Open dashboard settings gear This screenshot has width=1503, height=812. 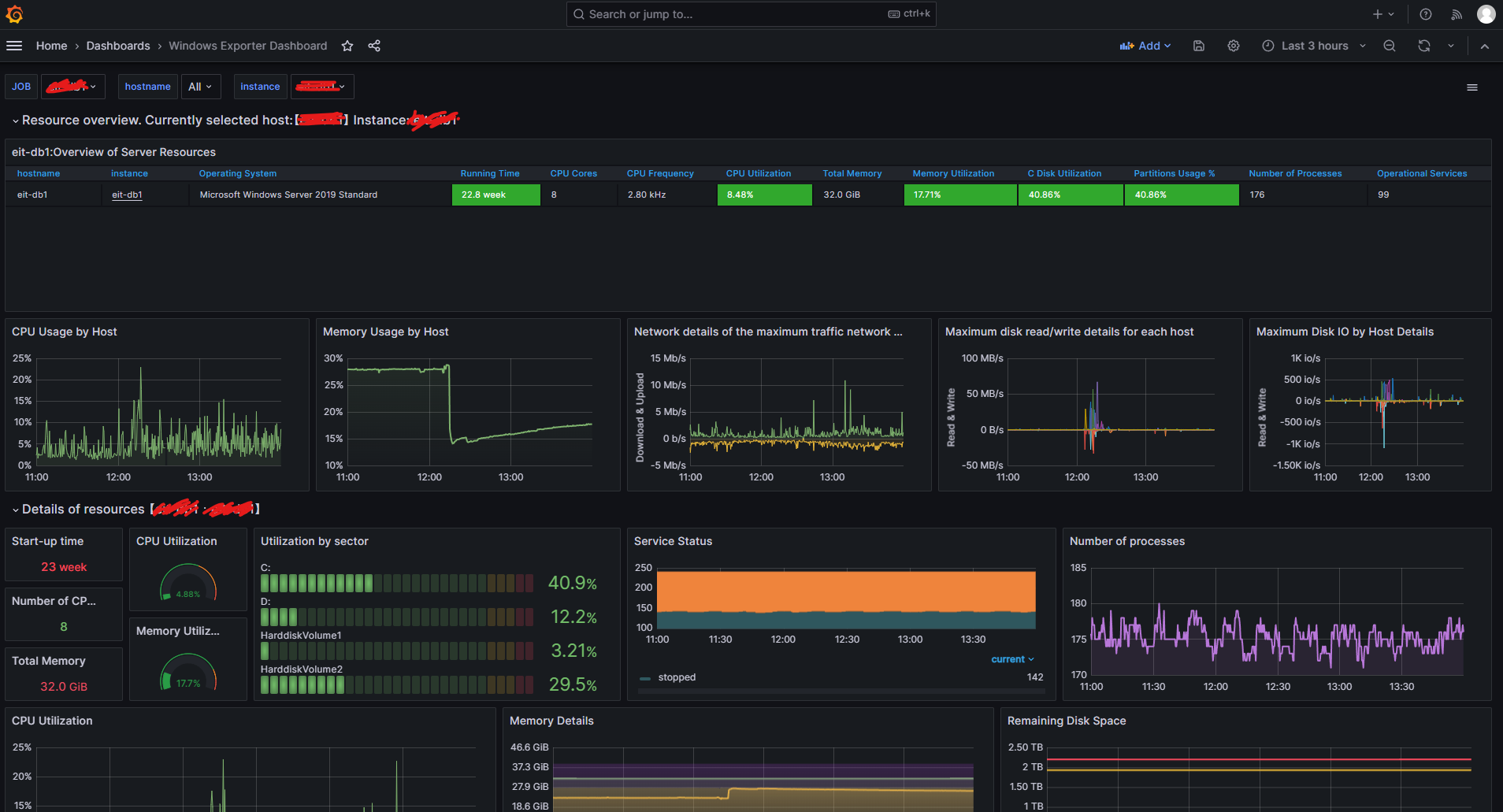(1233, 46)
